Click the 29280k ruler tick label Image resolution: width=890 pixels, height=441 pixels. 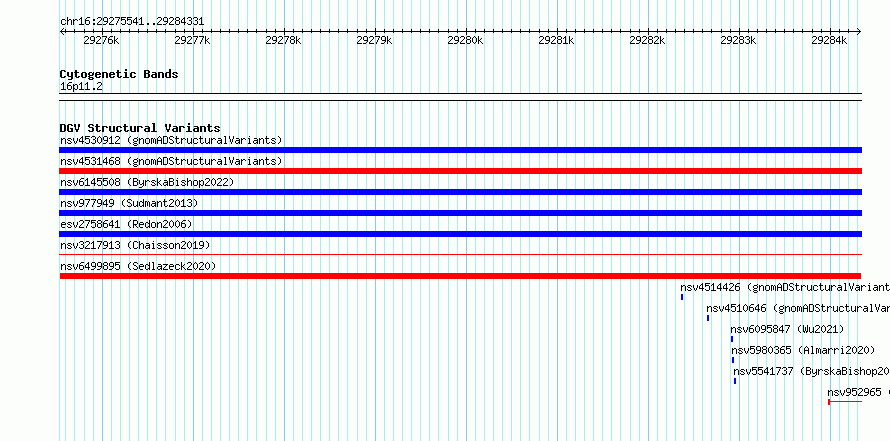tap(465, 40)
